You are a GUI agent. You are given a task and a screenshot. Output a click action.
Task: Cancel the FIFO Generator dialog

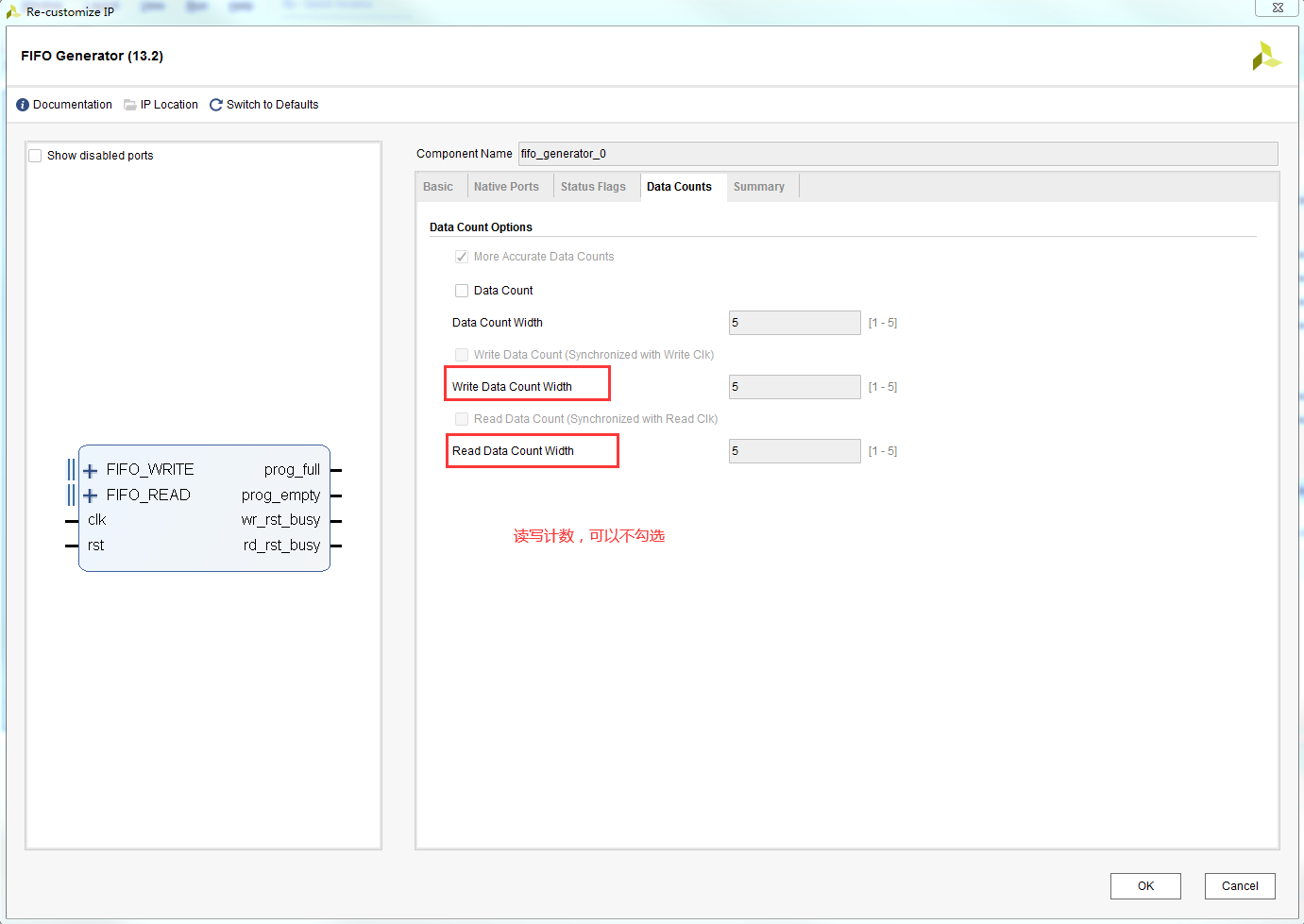(1240, 885)
